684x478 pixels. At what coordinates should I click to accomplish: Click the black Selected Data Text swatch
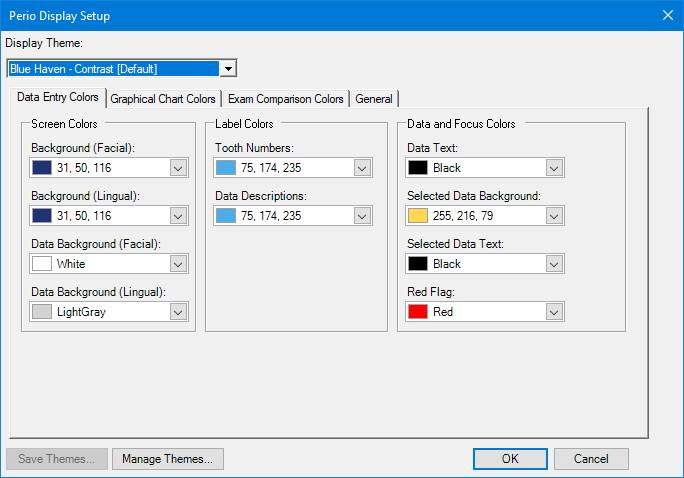point(418,264)
